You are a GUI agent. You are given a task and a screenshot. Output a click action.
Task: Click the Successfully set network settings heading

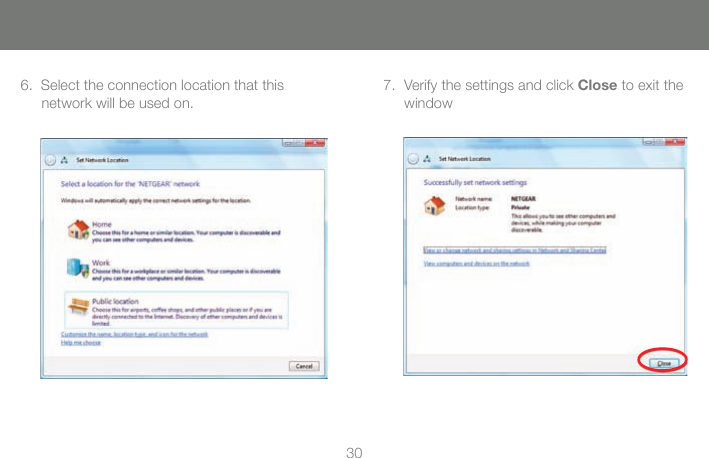[475, 182]
